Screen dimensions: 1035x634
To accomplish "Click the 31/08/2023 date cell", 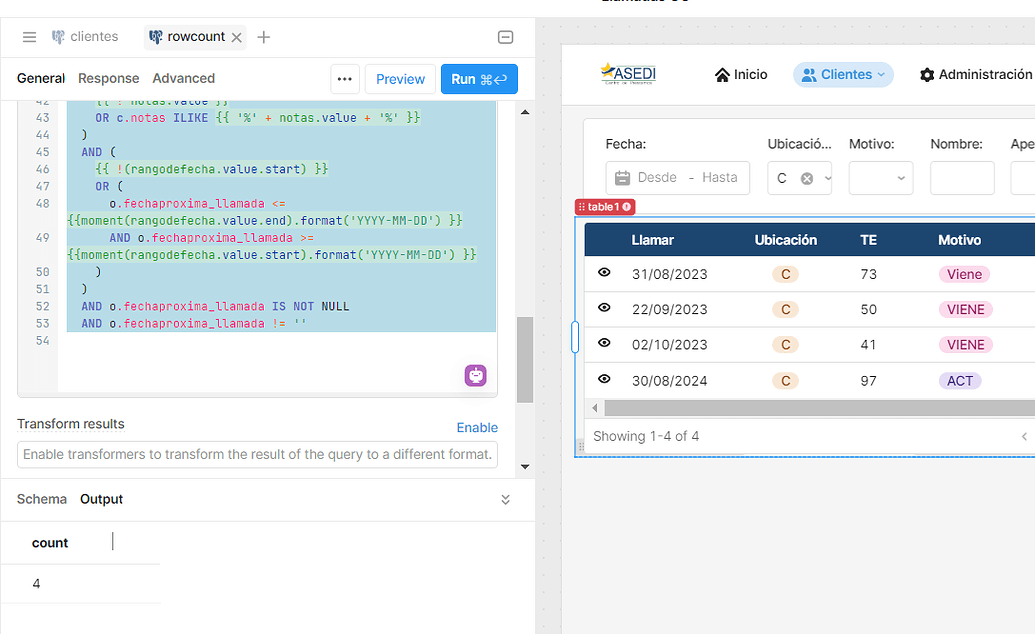I will tap(669, 274).
